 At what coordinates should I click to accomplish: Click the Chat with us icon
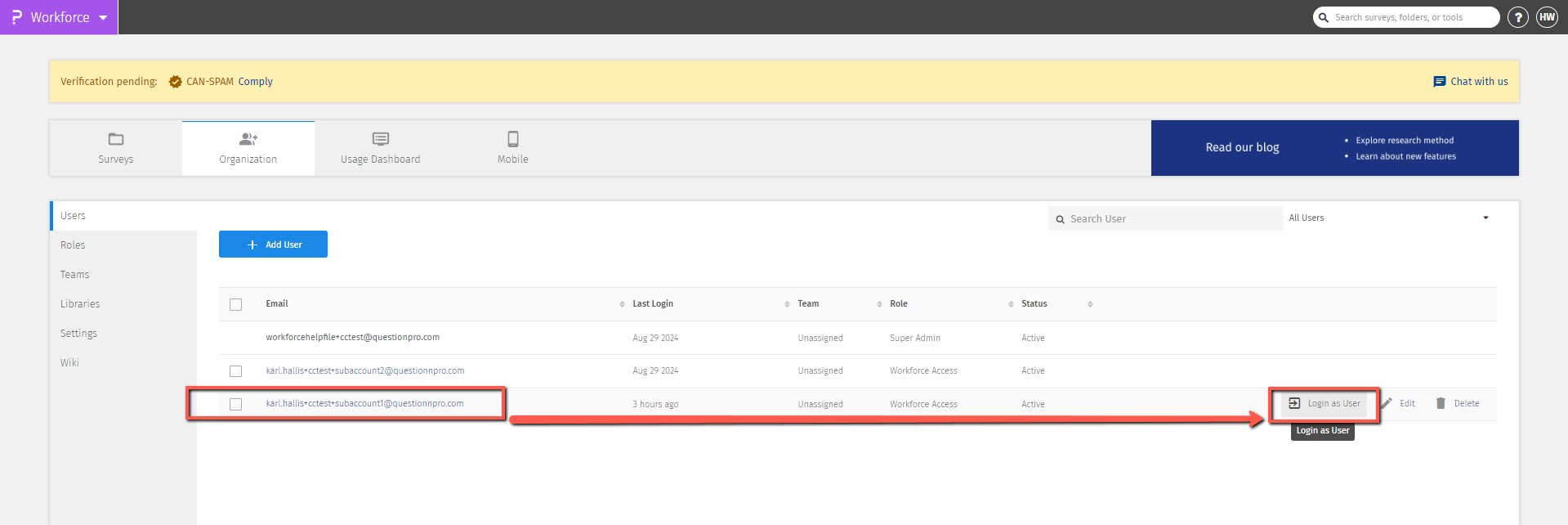click(1439, 82)
